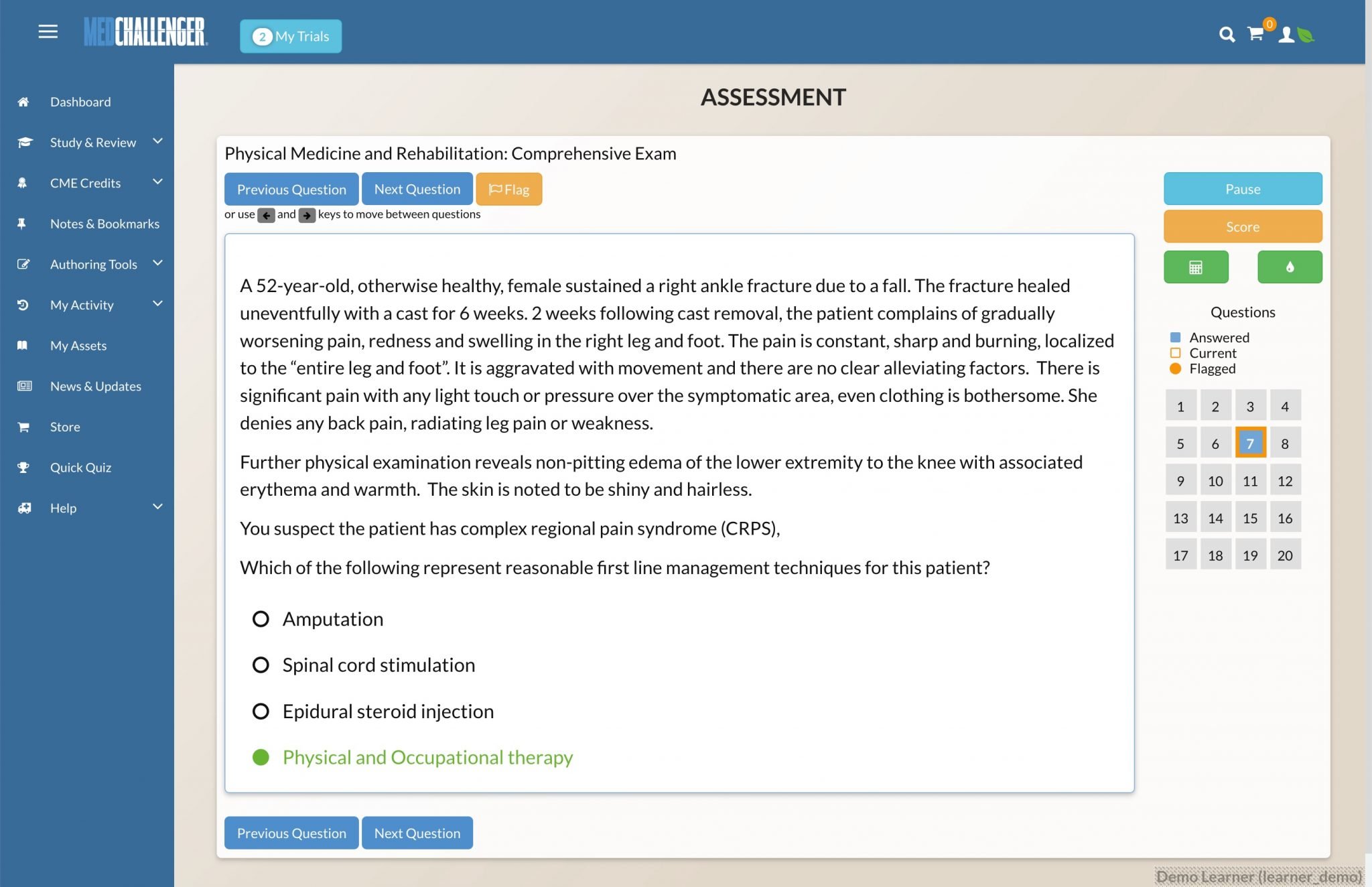The height and width of the screenshot is (887, 1372).
Task: Click the search magnifier icon
Action: coord(1227,35)
